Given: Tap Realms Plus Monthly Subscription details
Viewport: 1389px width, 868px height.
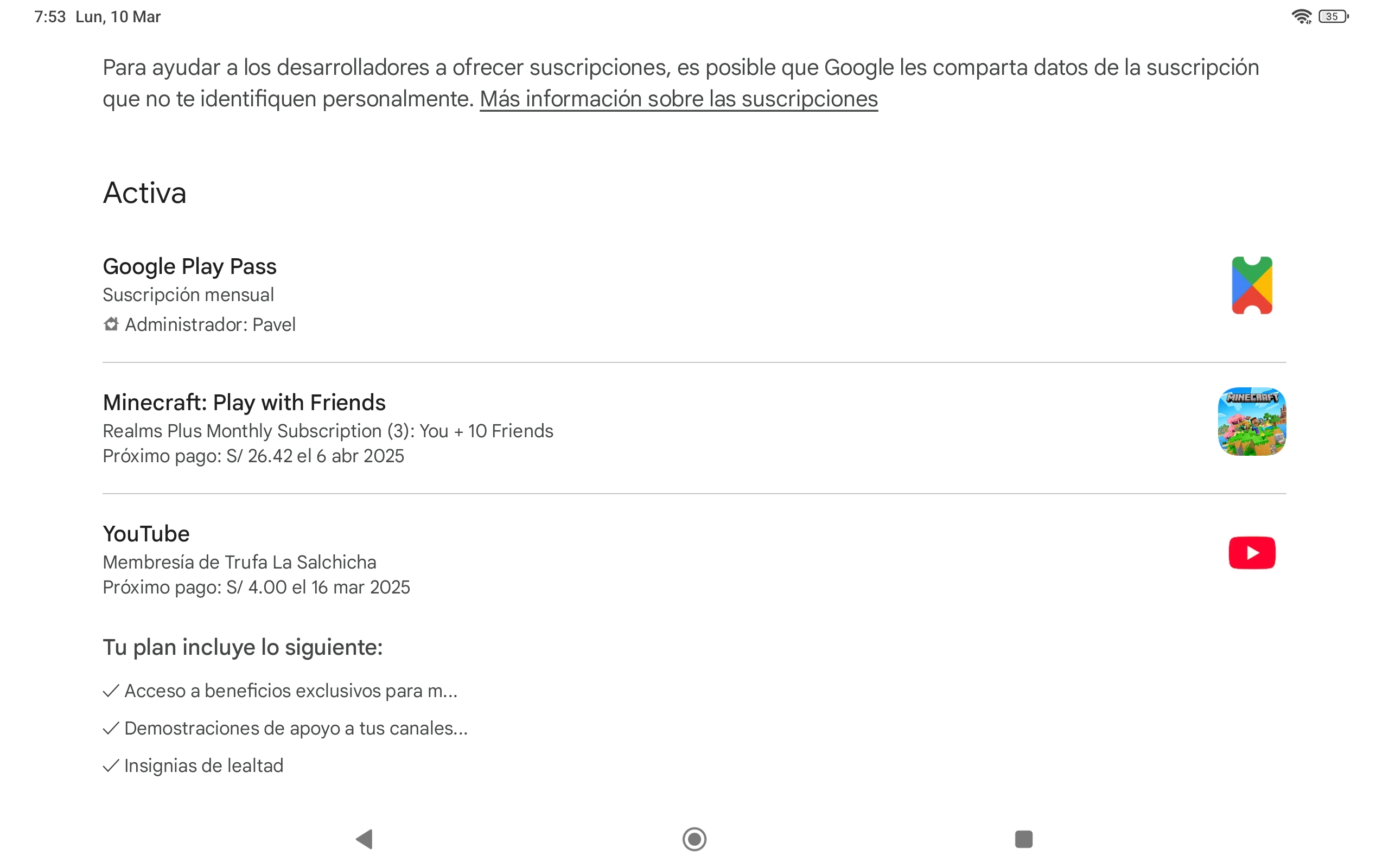Looking at the screenshot, I should coord(328,431).
